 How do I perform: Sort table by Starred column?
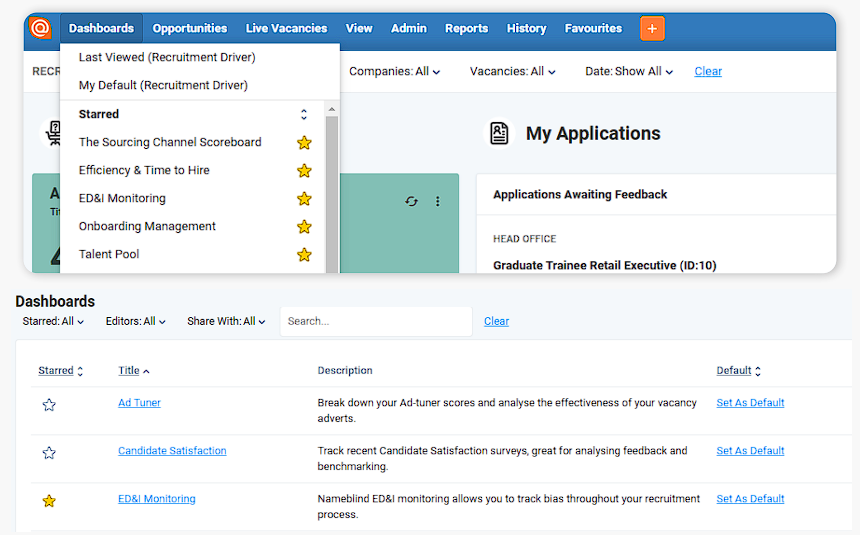click(60, 370)
